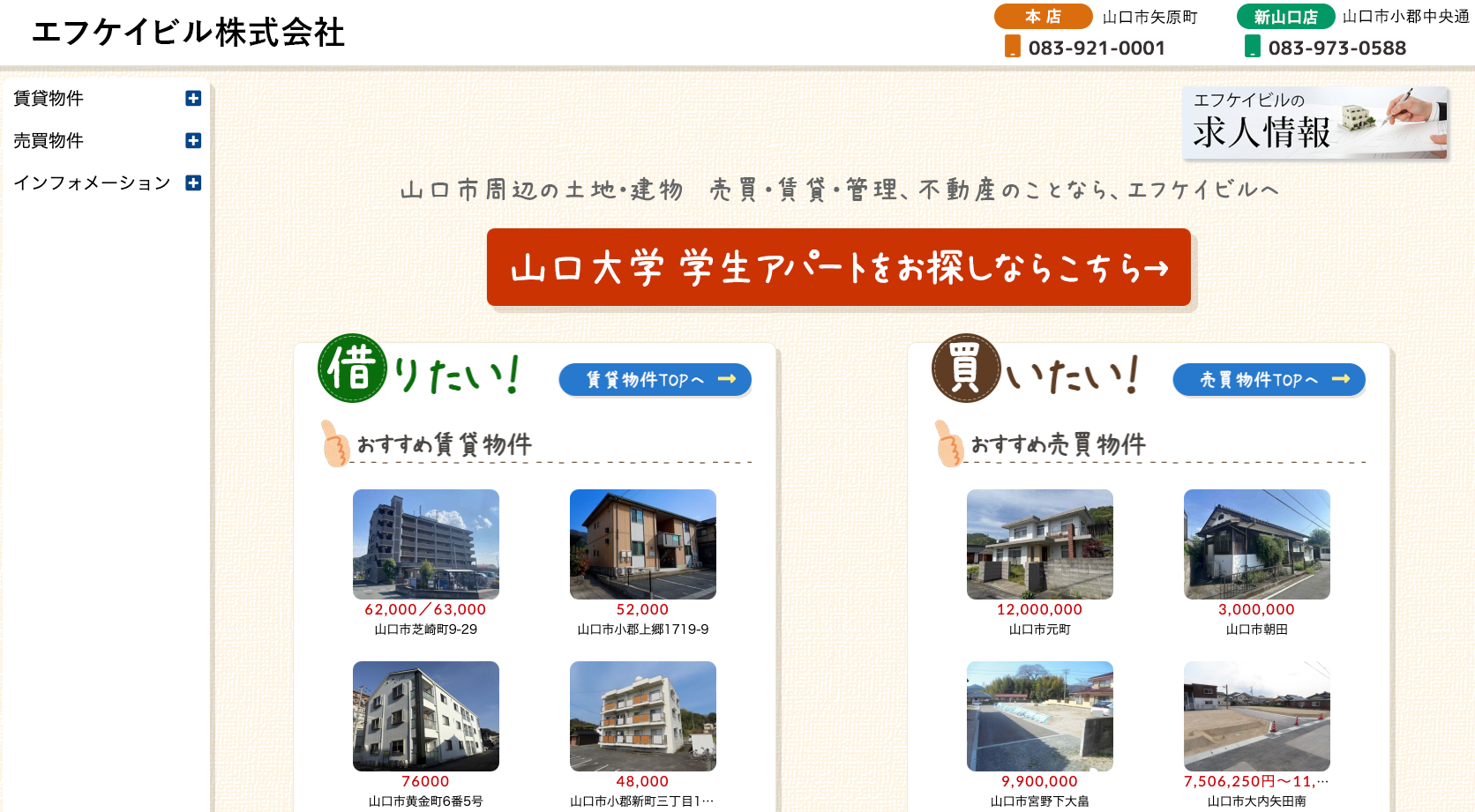Click the 賃貸物件TOPへ button
The width and height of the screenshot is (1475, 812).
655,380
